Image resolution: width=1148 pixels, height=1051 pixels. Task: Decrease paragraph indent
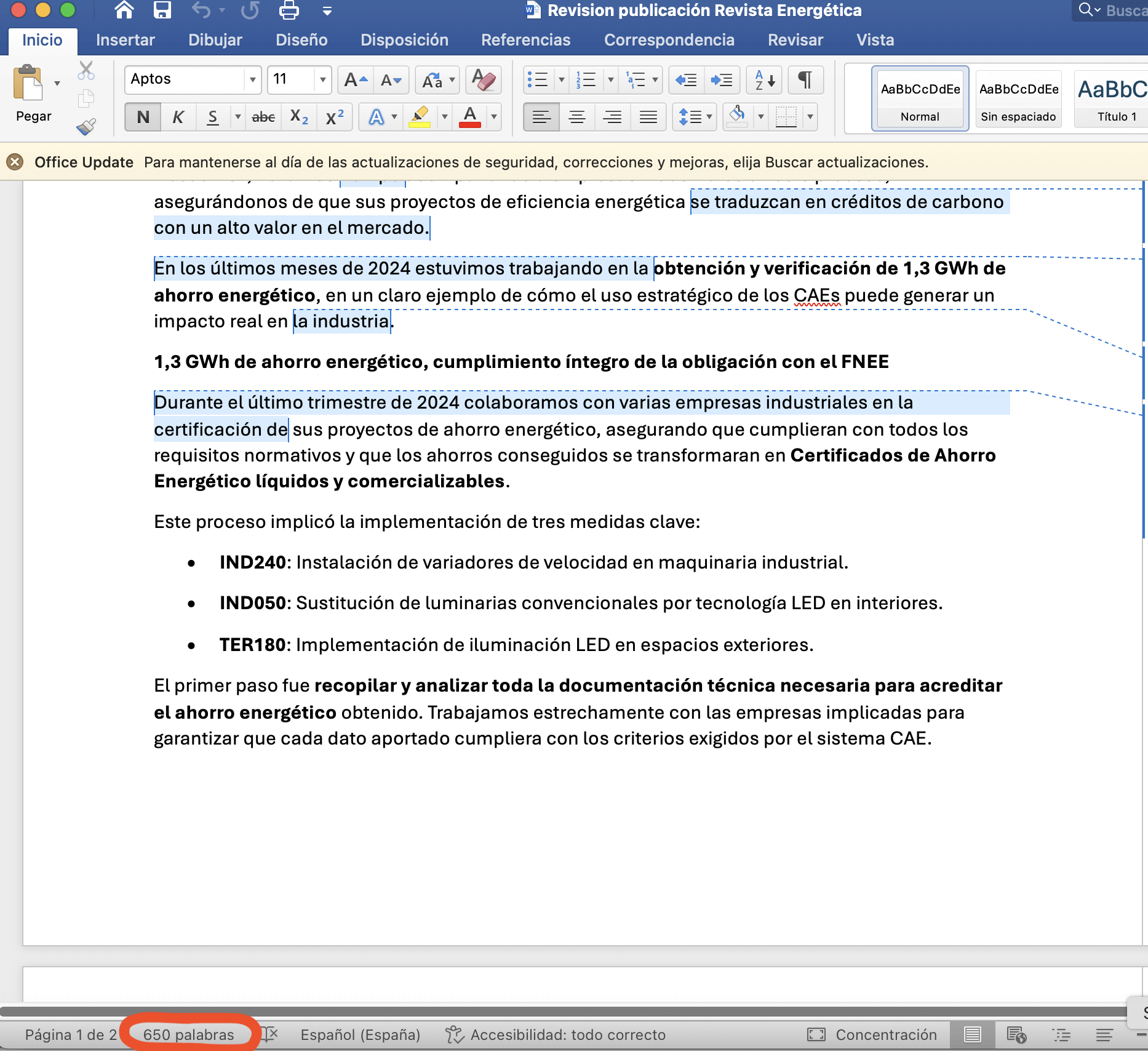tap(686, 80)
